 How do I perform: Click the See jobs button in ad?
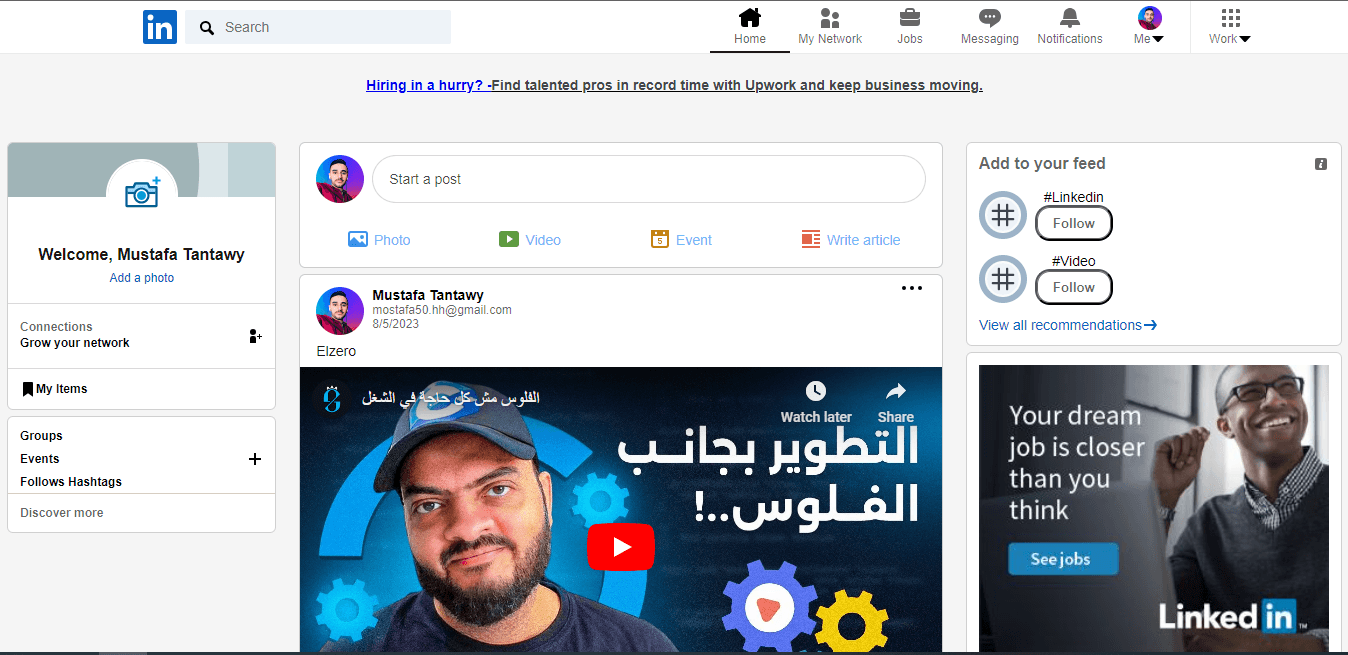[x=1062, y=559]
